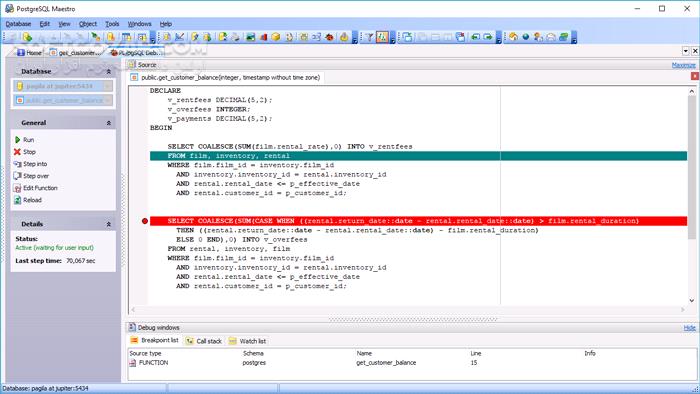Click the green forward arrow toolbar icon
Image resolution: width=700 pixels, height=394 pixels.
click(488, 37)
